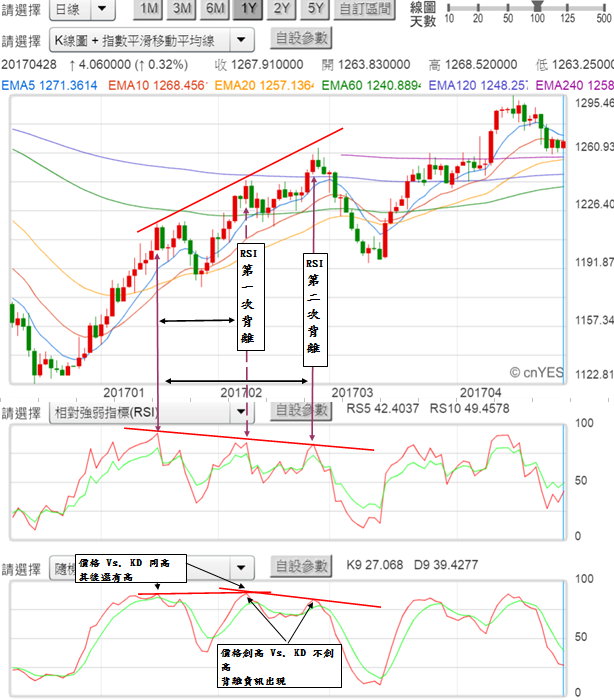
Task: Click the RS10 49.4578 value
Action: (469, 408)
